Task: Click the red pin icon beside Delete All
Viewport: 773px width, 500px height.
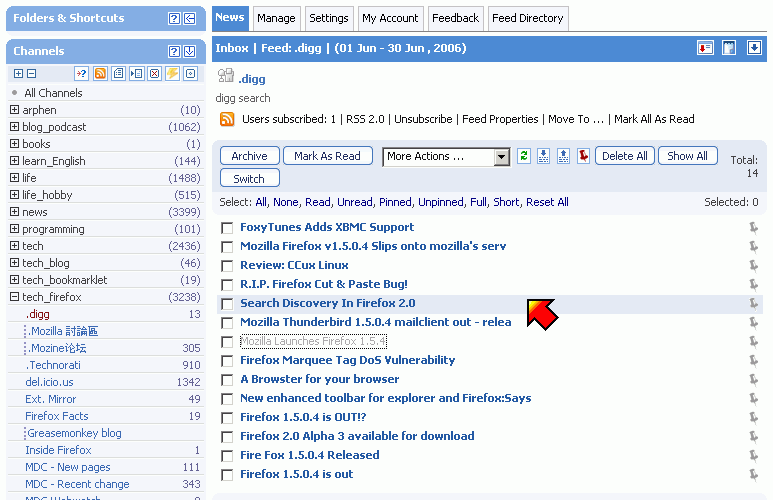Action: tap(583, 156)
